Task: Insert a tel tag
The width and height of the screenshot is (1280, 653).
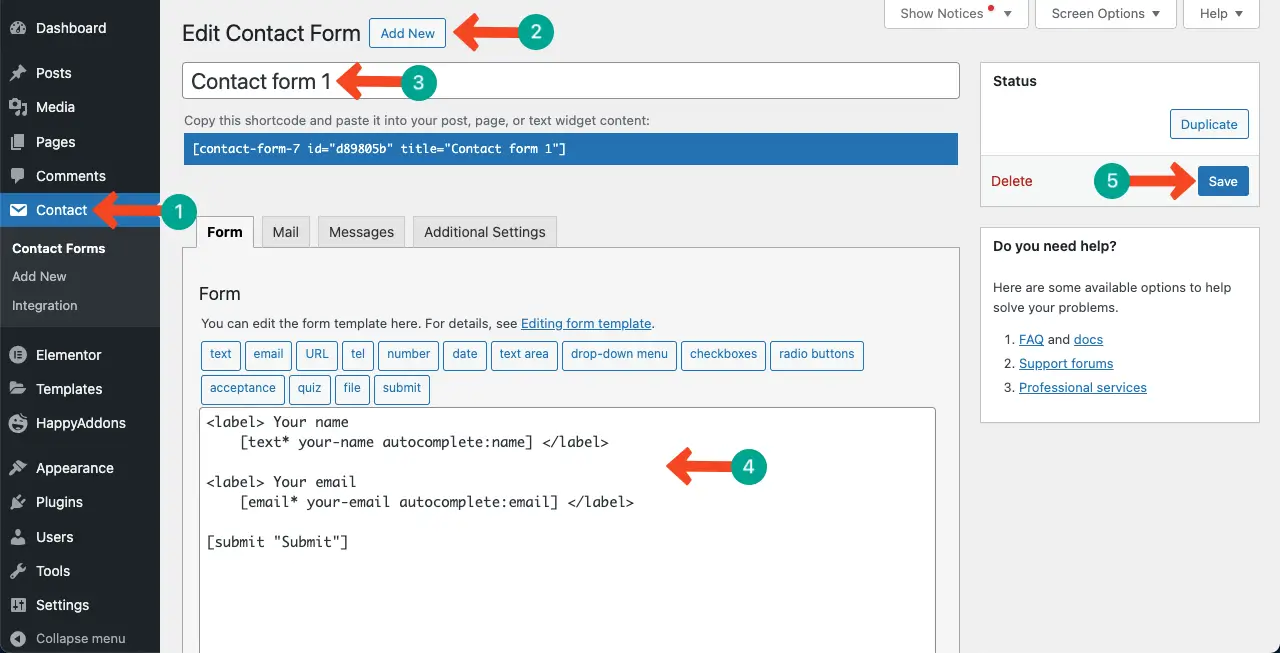Action: coord(358,355)
